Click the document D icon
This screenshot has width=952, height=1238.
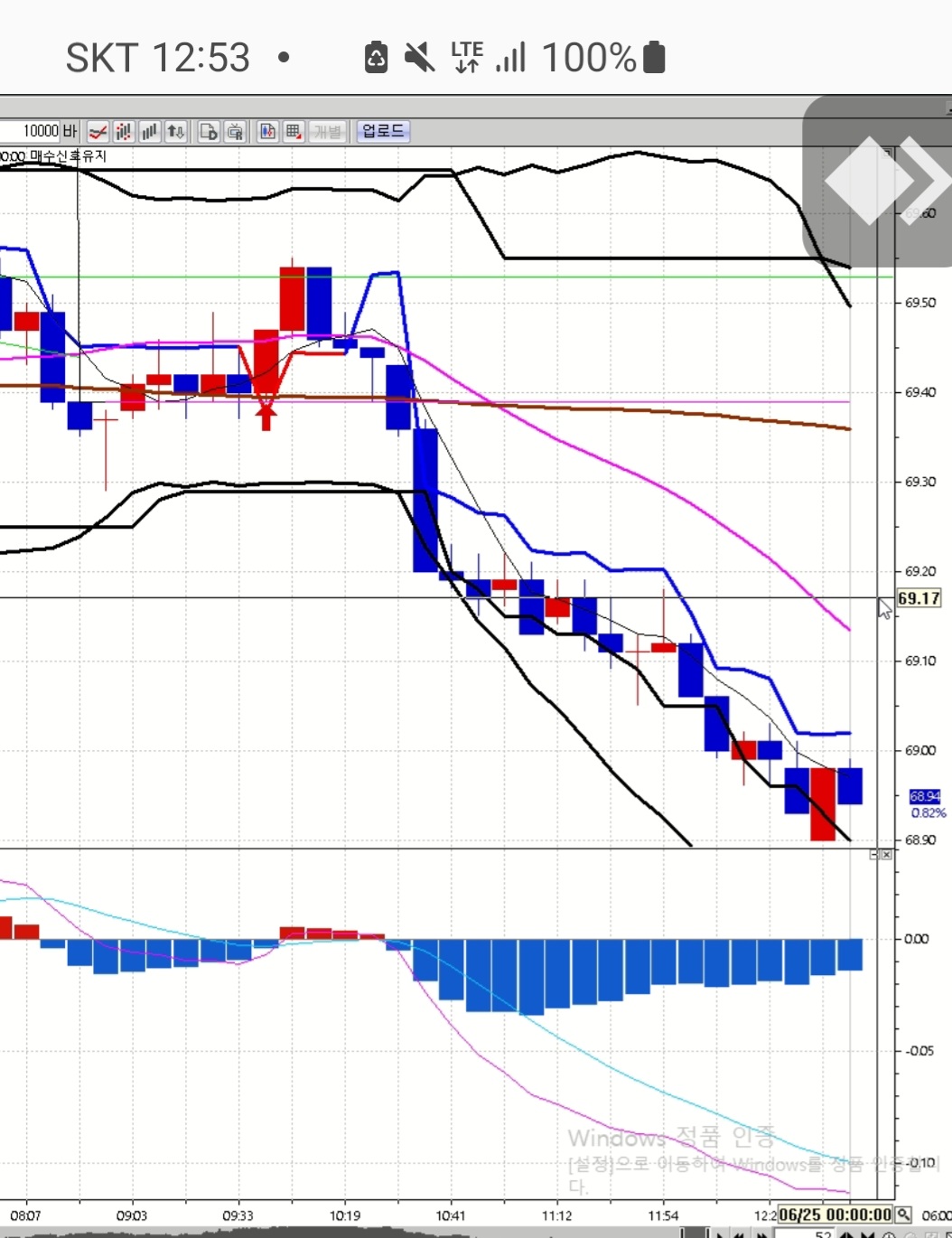pyautogui.click(x=209, y=132)
